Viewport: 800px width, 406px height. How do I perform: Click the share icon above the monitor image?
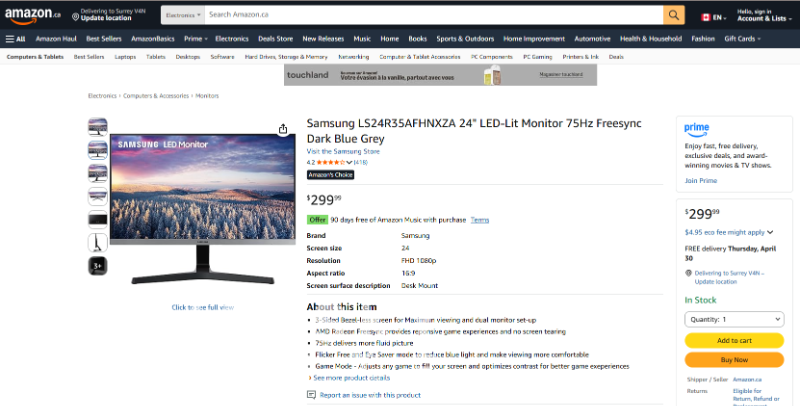tap(283, 129)
